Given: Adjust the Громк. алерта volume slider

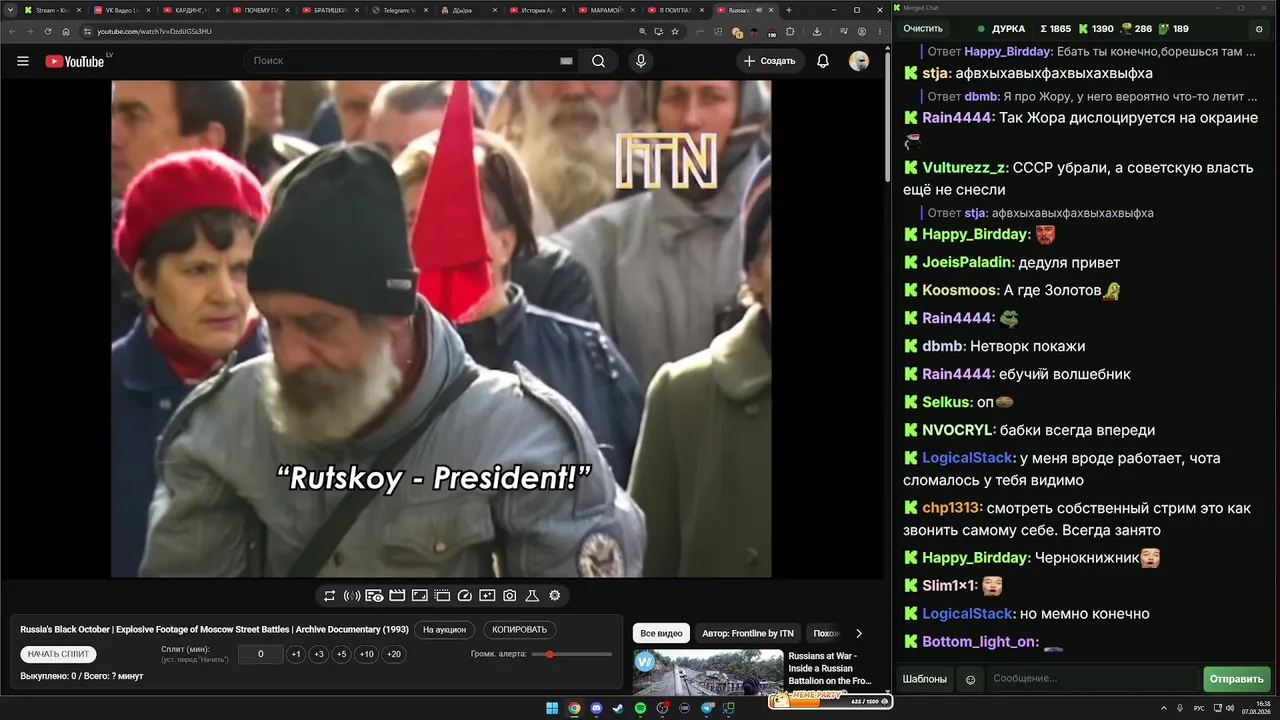Looking at the screenshot, I should [x=572, y=654].
